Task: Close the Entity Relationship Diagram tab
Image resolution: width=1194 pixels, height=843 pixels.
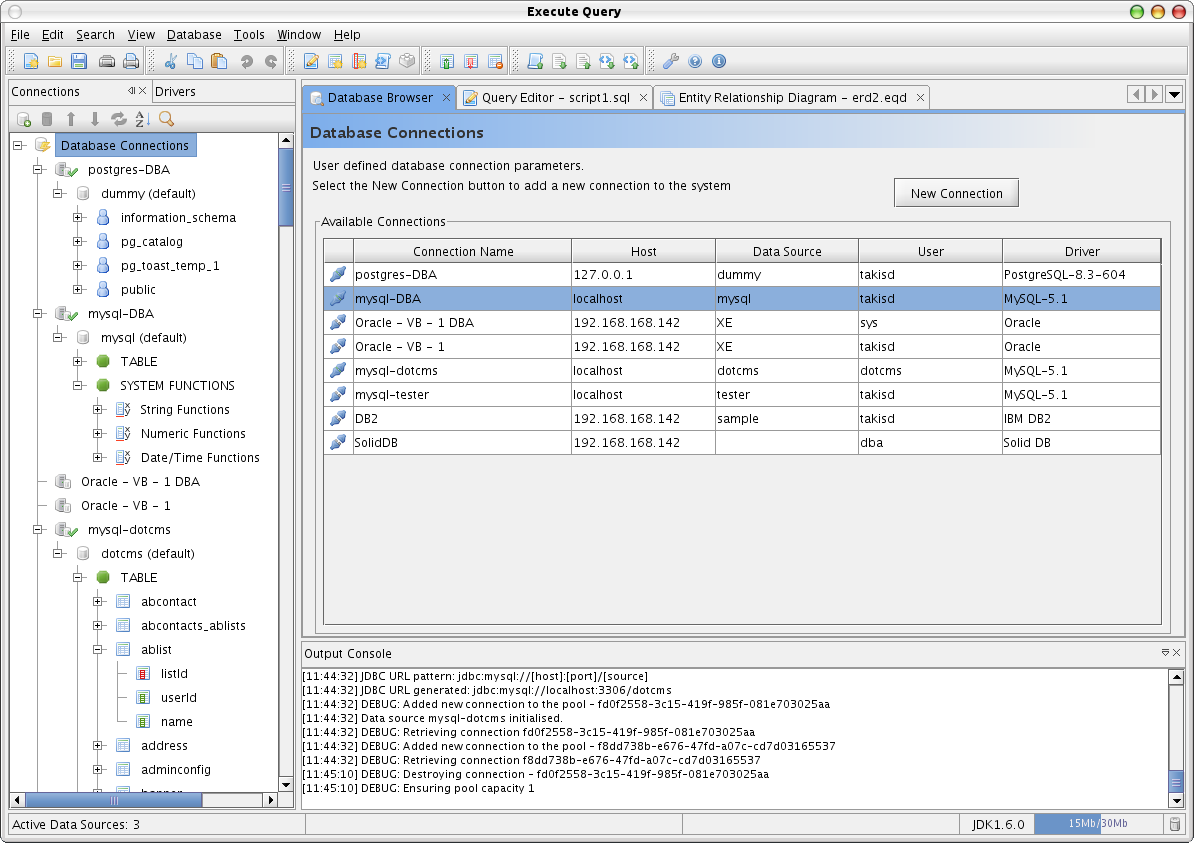Action: tap(921, 97)
